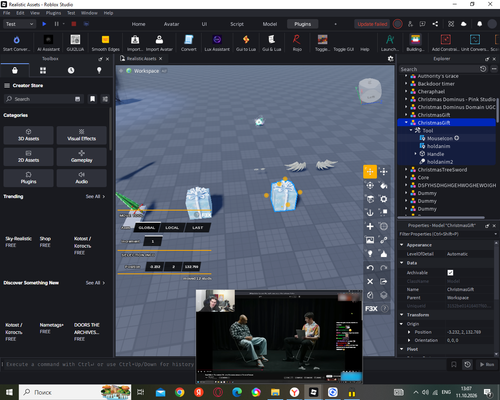Open the File menu
The width and height of the screenshot is (500, 400).
pos(7,13)
